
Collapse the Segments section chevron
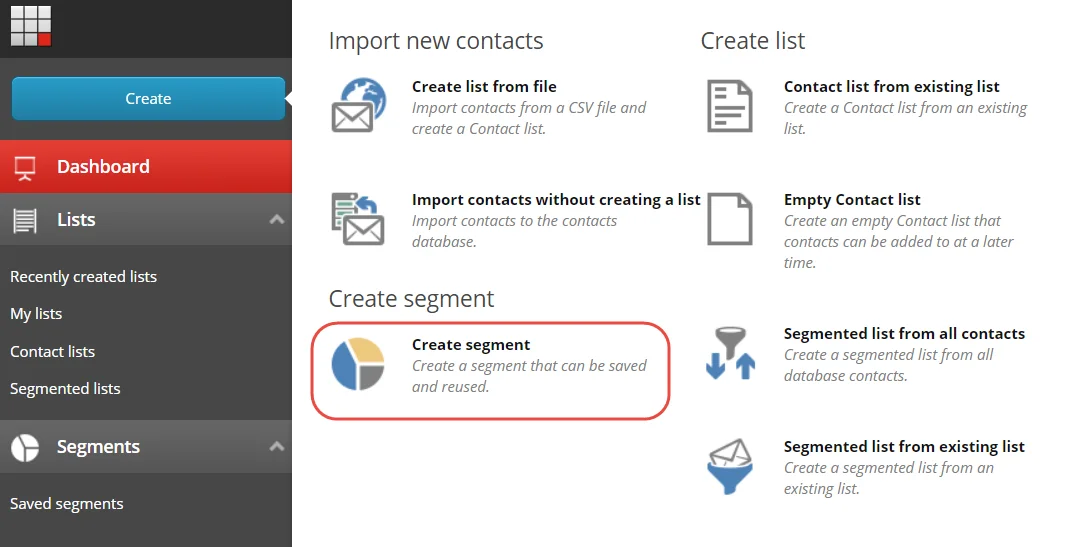point(276,446)
